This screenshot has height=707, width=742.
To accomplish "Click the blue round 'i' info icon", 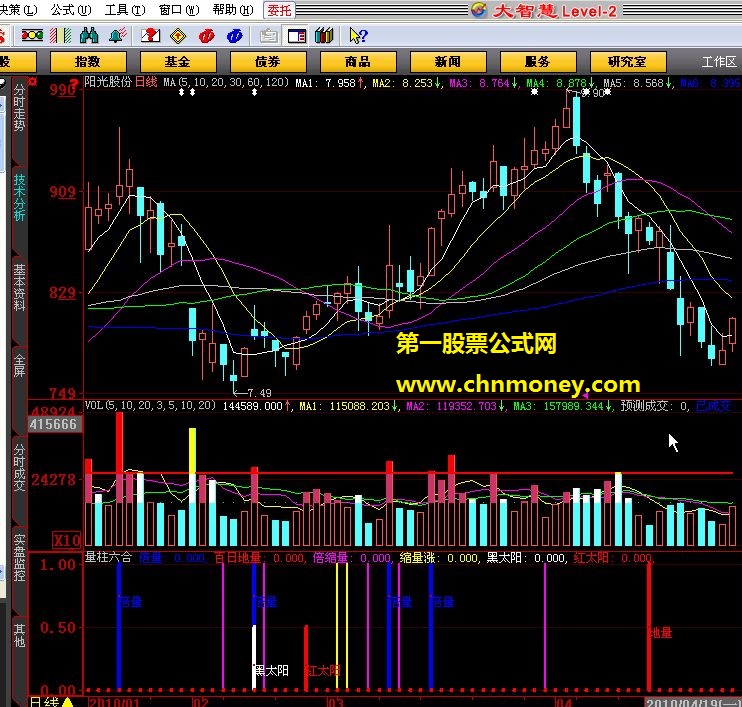I will pyautogui.click(x=235, y=36).
